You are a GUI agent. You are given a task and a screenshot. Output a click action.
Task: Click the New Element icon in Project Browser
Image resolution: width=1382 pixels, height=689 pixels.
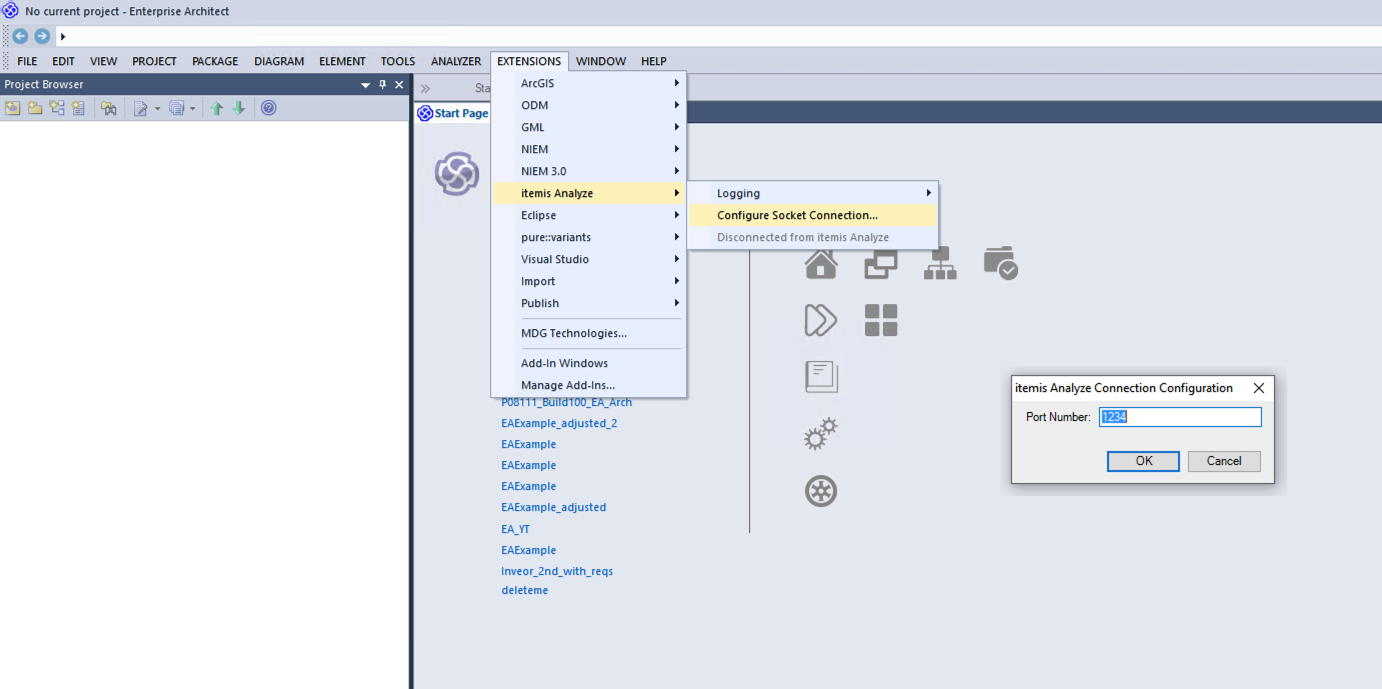[x=79, y=108]
